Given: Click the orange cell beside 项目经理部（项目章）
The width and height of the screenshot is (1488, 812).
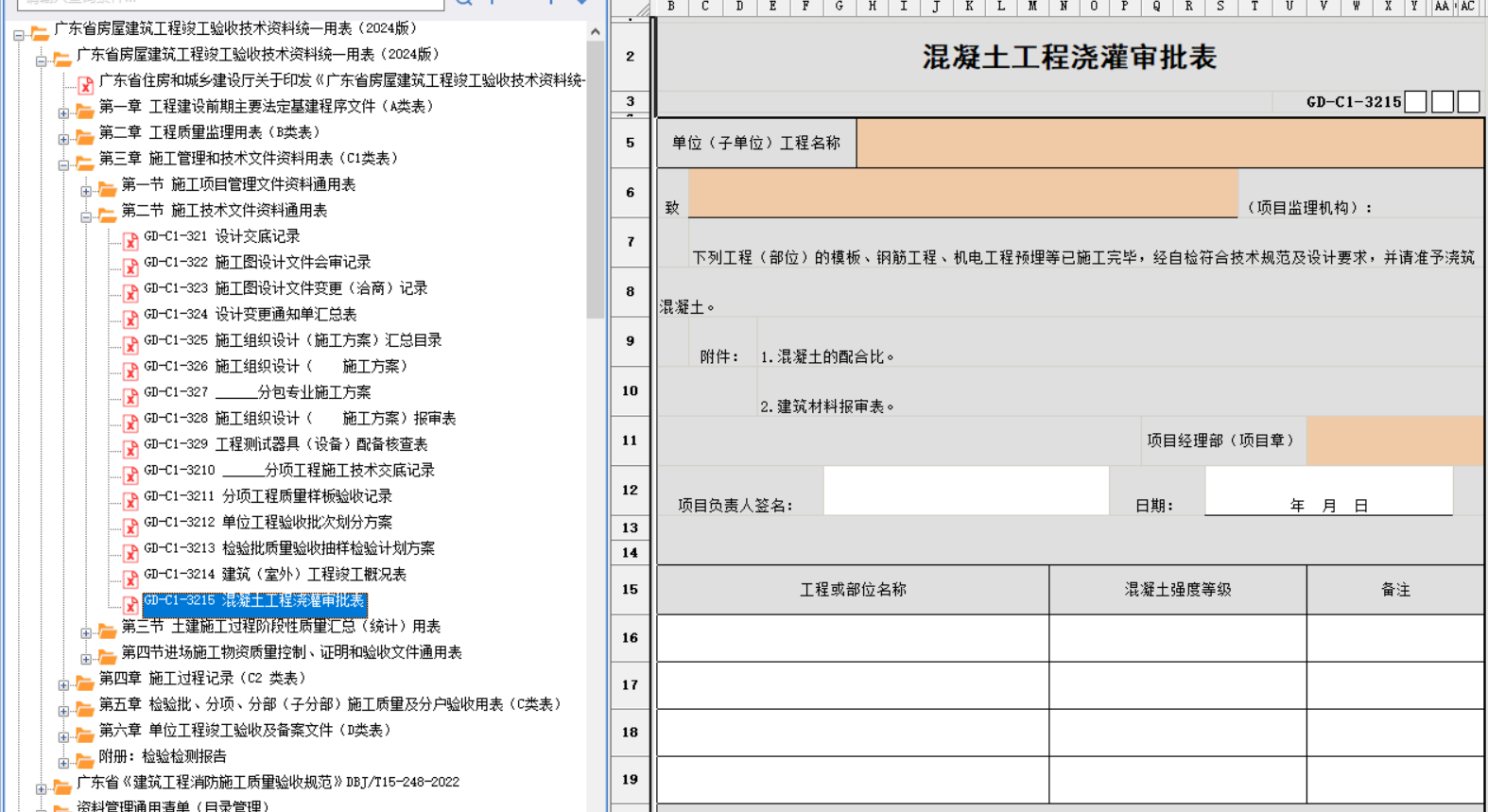Looking at the screenshot, I should pyautogui.click(x=1395, y=441).
